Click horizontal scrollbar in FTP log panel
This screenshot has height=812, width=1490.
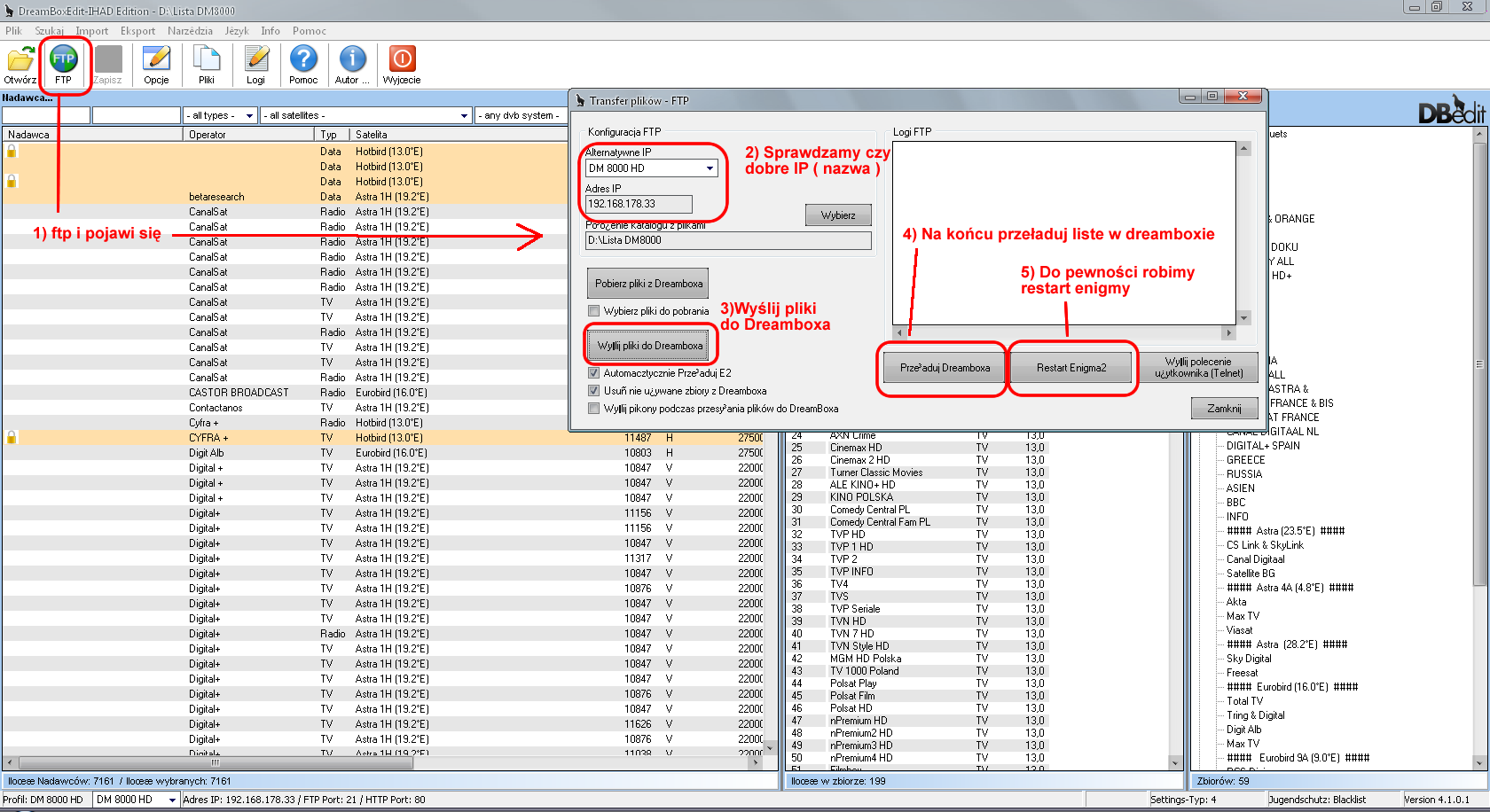[1063, 333]
